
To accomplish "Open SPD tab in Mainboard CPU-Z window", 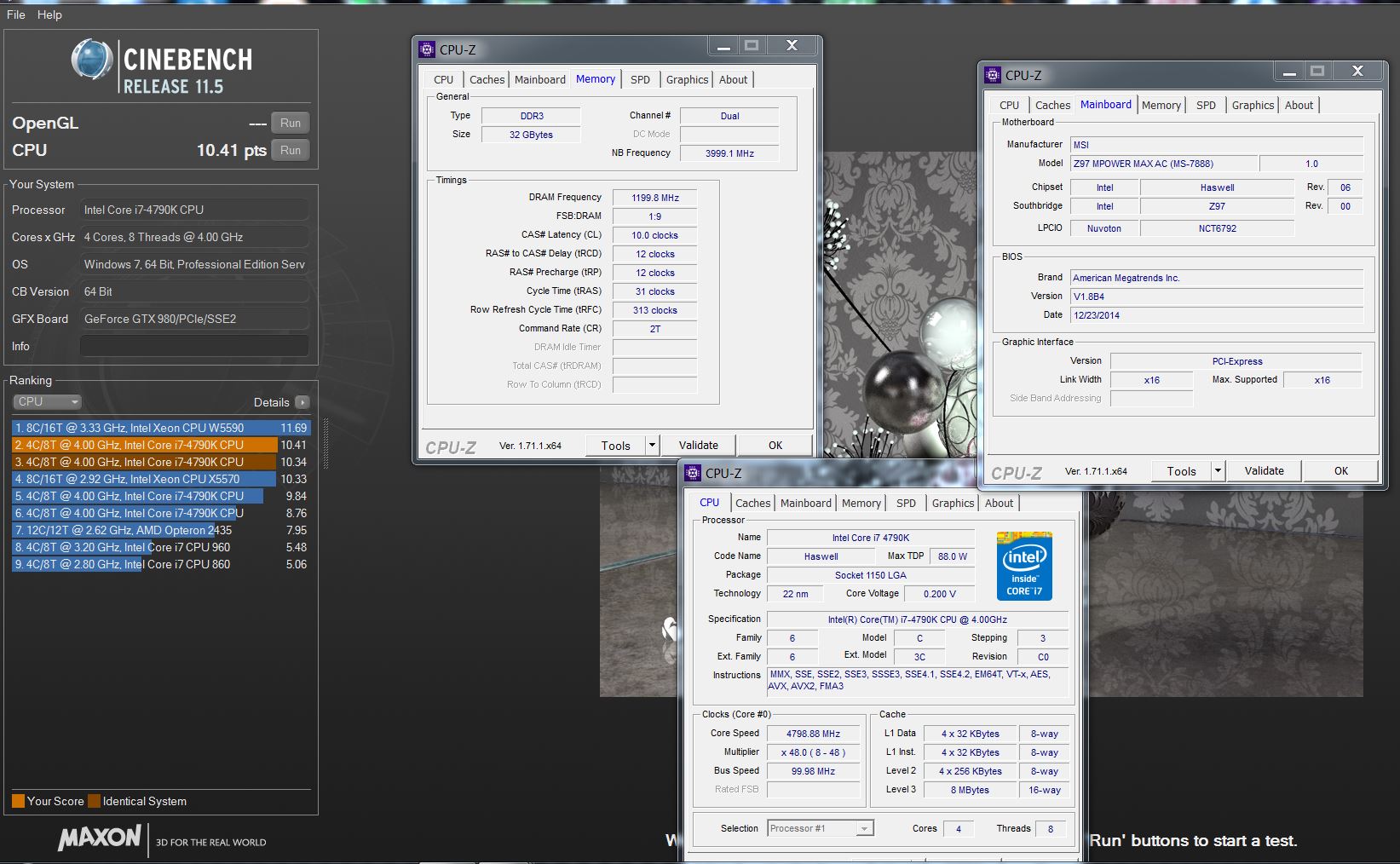I will click(x=1206, y=105).
